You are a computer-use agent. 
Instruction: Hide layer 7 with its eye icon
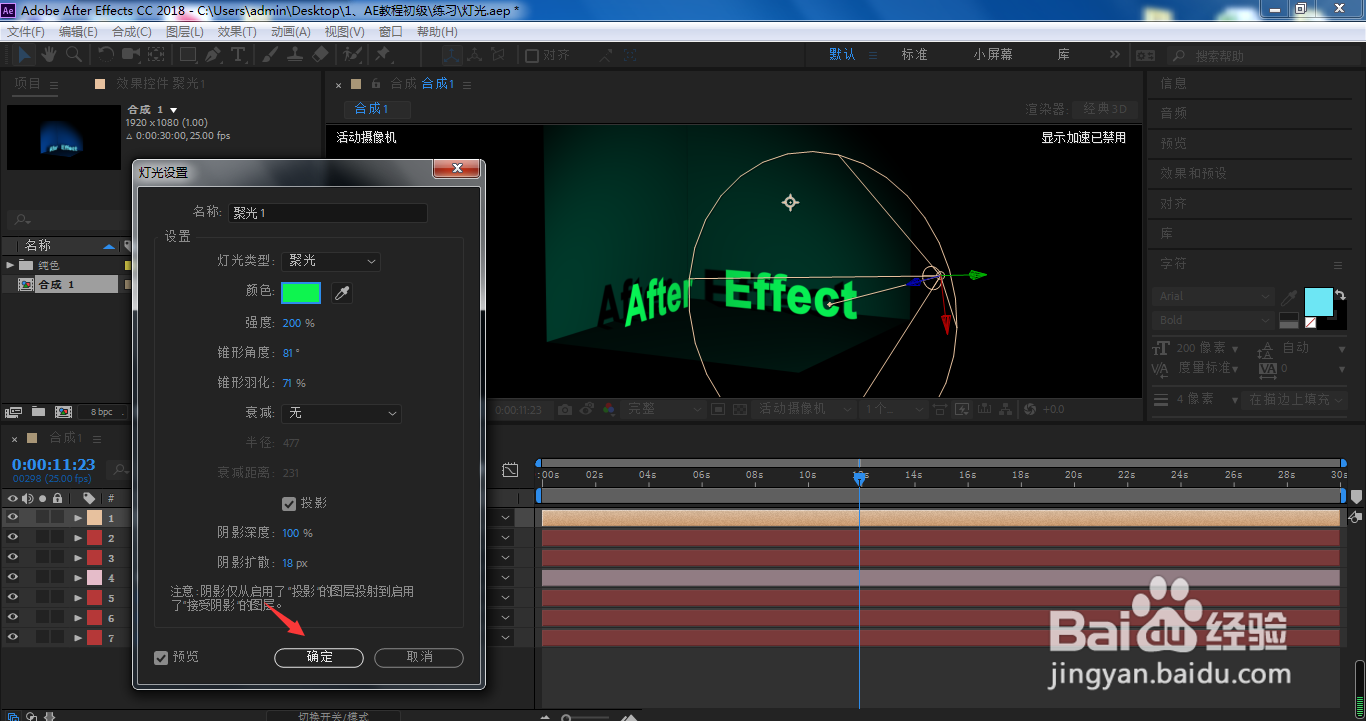(13, 638)
